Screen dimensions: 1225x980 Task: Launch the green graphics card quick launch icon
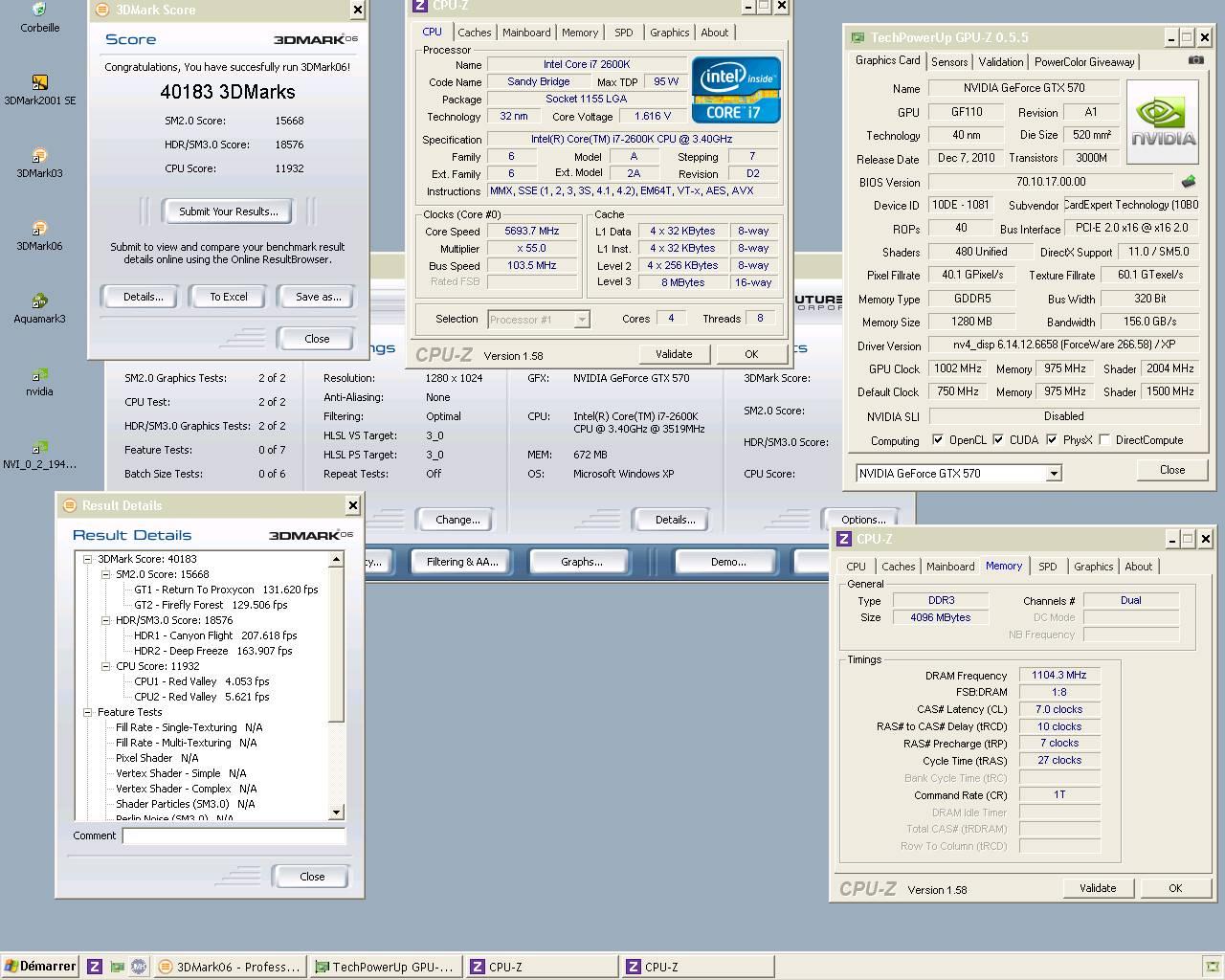coord(116,967)
